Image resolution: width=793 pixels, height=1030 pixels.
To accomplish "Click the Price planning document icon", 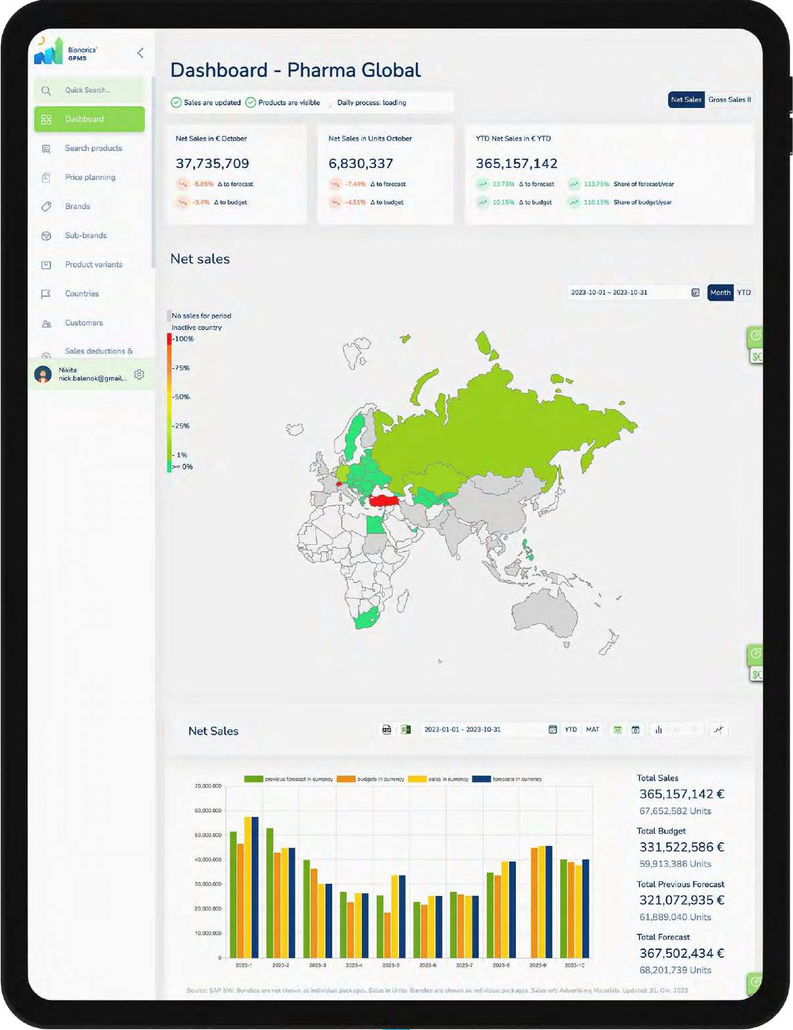I will pos(46,177).
